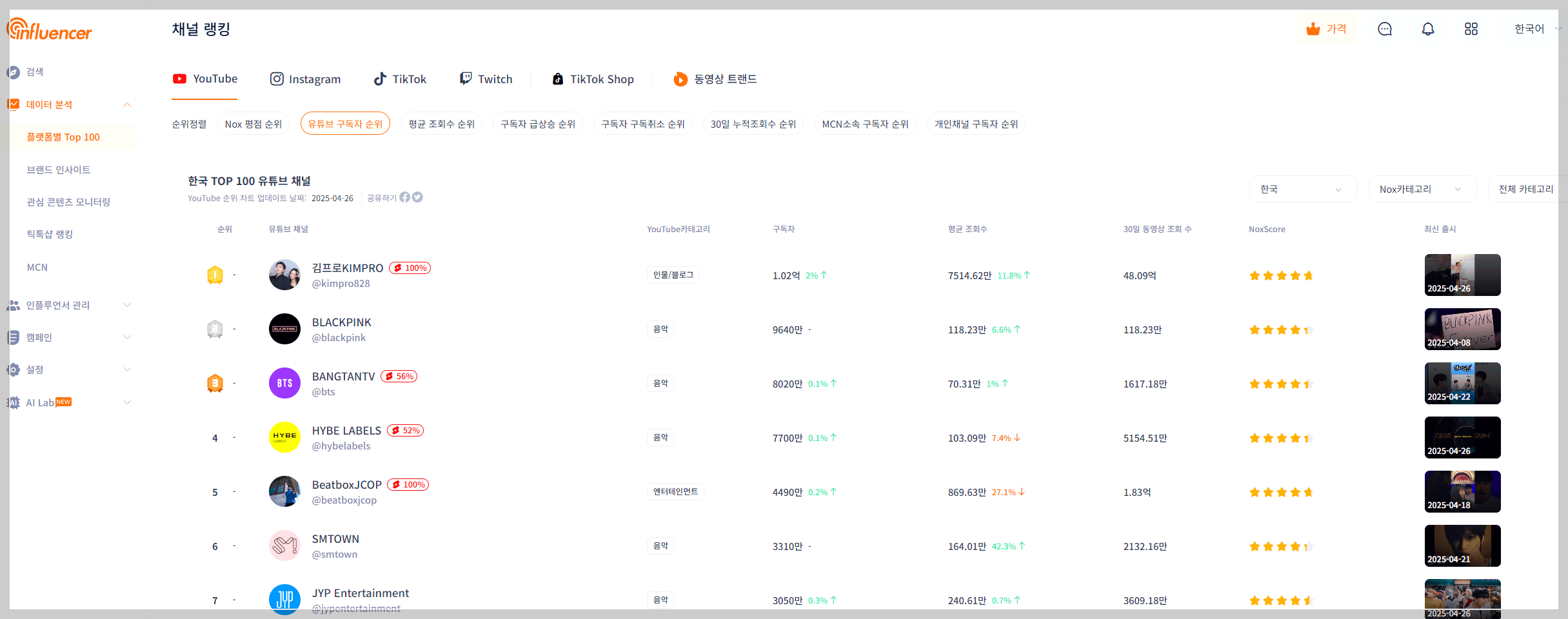This screenshot has width=1568, height=619.
Task: Open the SMTOWN channel avatar
Action: 284,545
